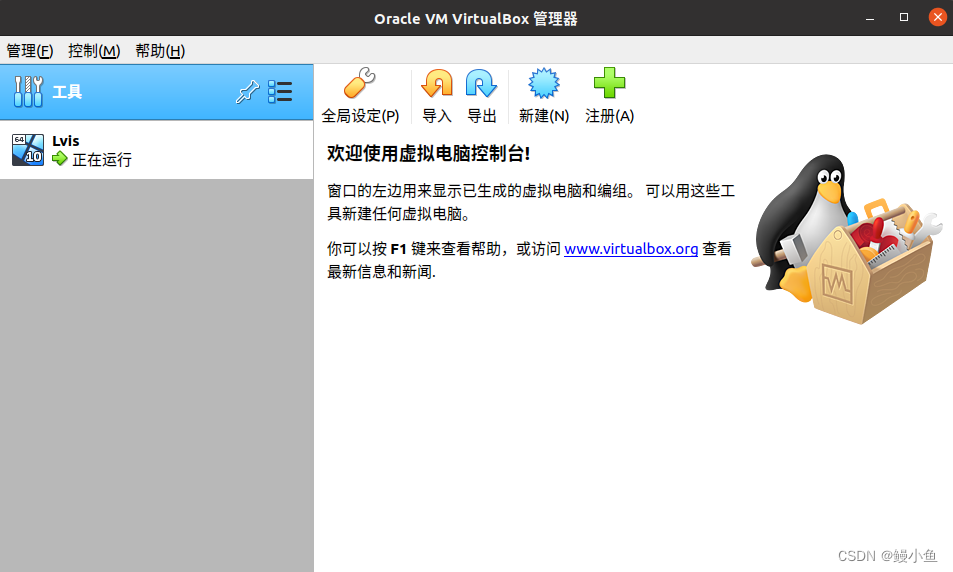The width and height of the screenshot is (953, 572).
Task: Click the 新建(N) new machine icon
Action: [543, 83]
